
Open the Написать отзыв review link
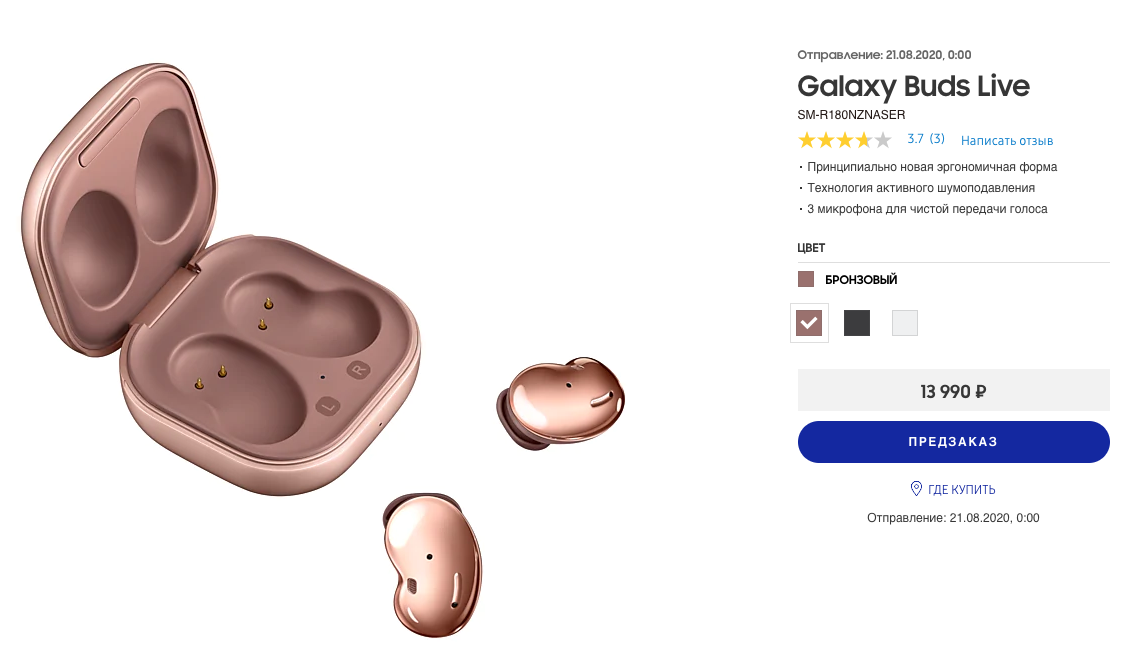(x=1007, y=140)
